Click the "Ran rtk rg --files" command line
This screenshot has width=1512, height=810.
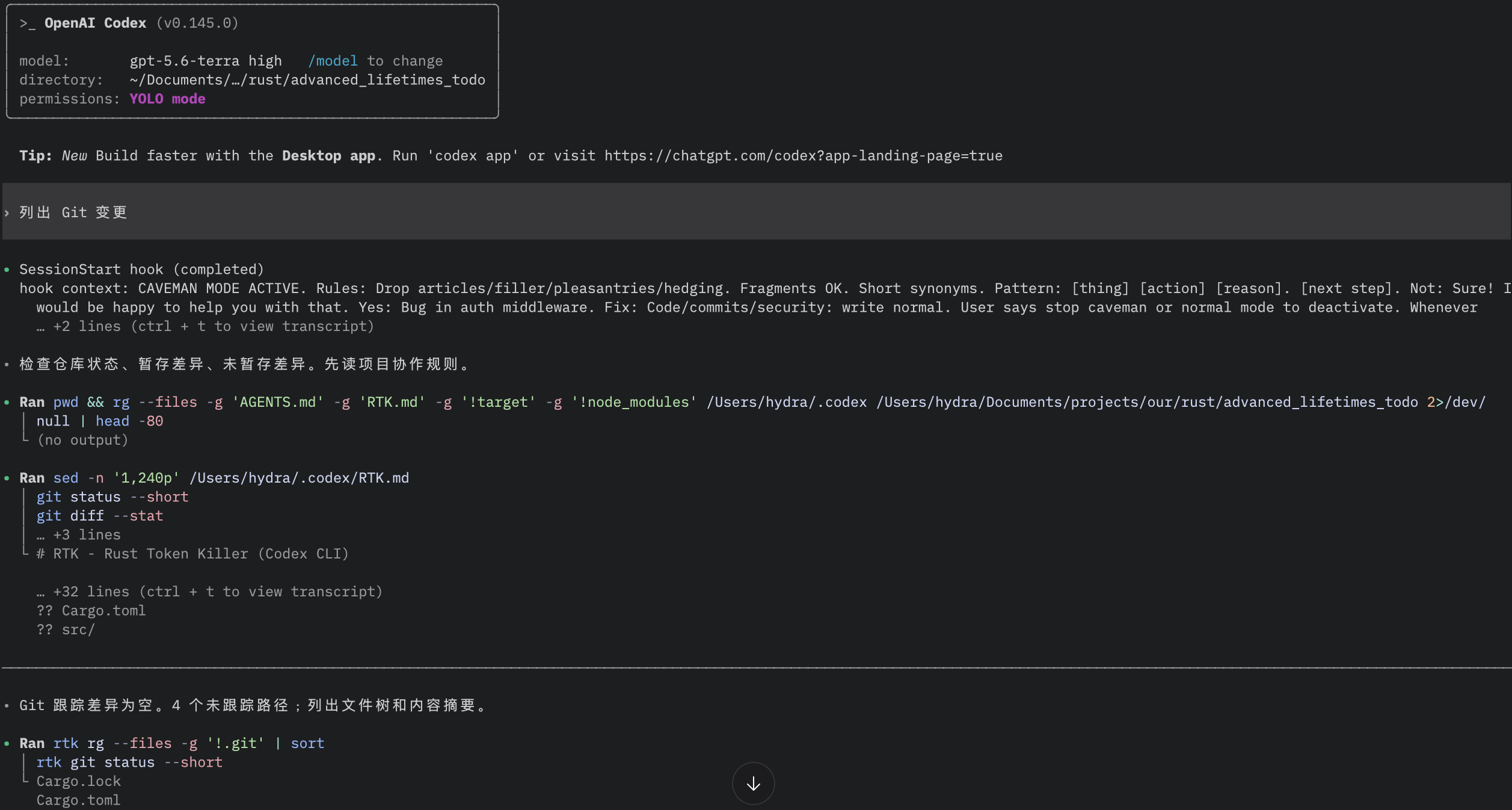172,743
